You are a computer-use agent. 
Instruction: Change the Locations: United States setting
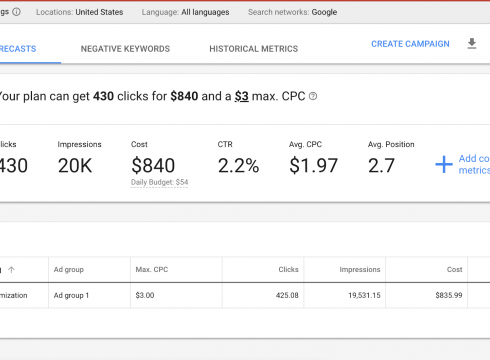click(80, 12)
